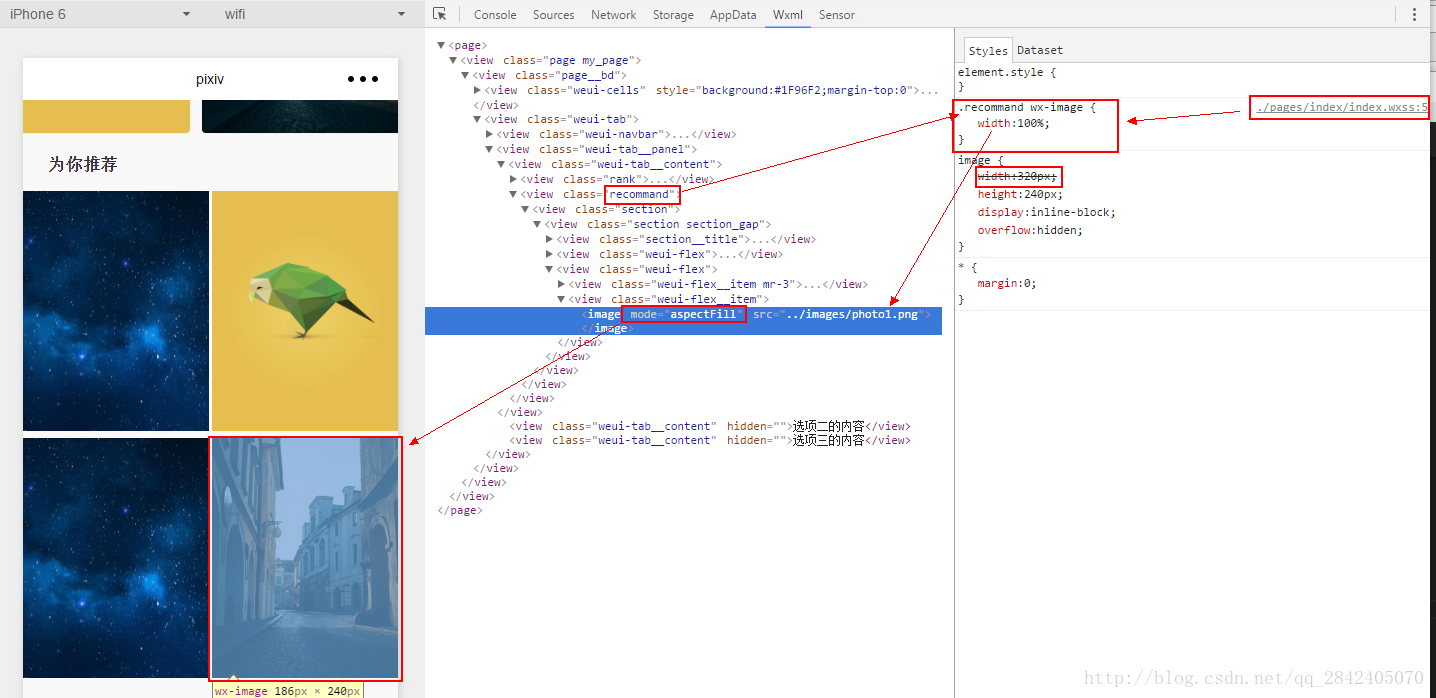
Task: Open the devtools three-dot menu
Action: (1414, 14)
